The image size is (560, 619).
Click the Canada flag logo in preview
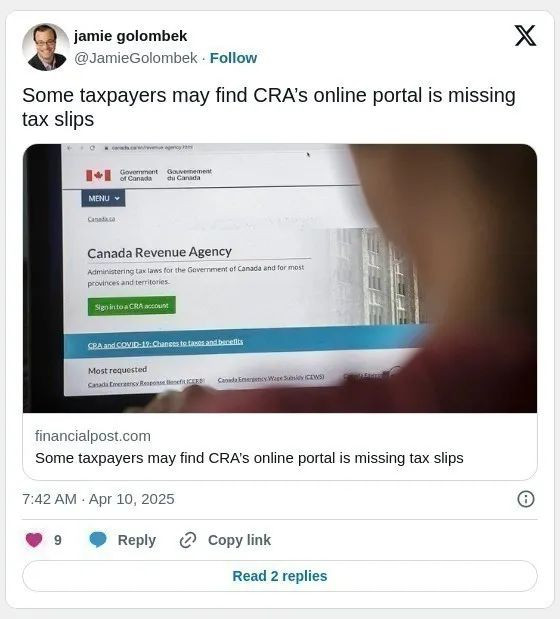point(98,175)
